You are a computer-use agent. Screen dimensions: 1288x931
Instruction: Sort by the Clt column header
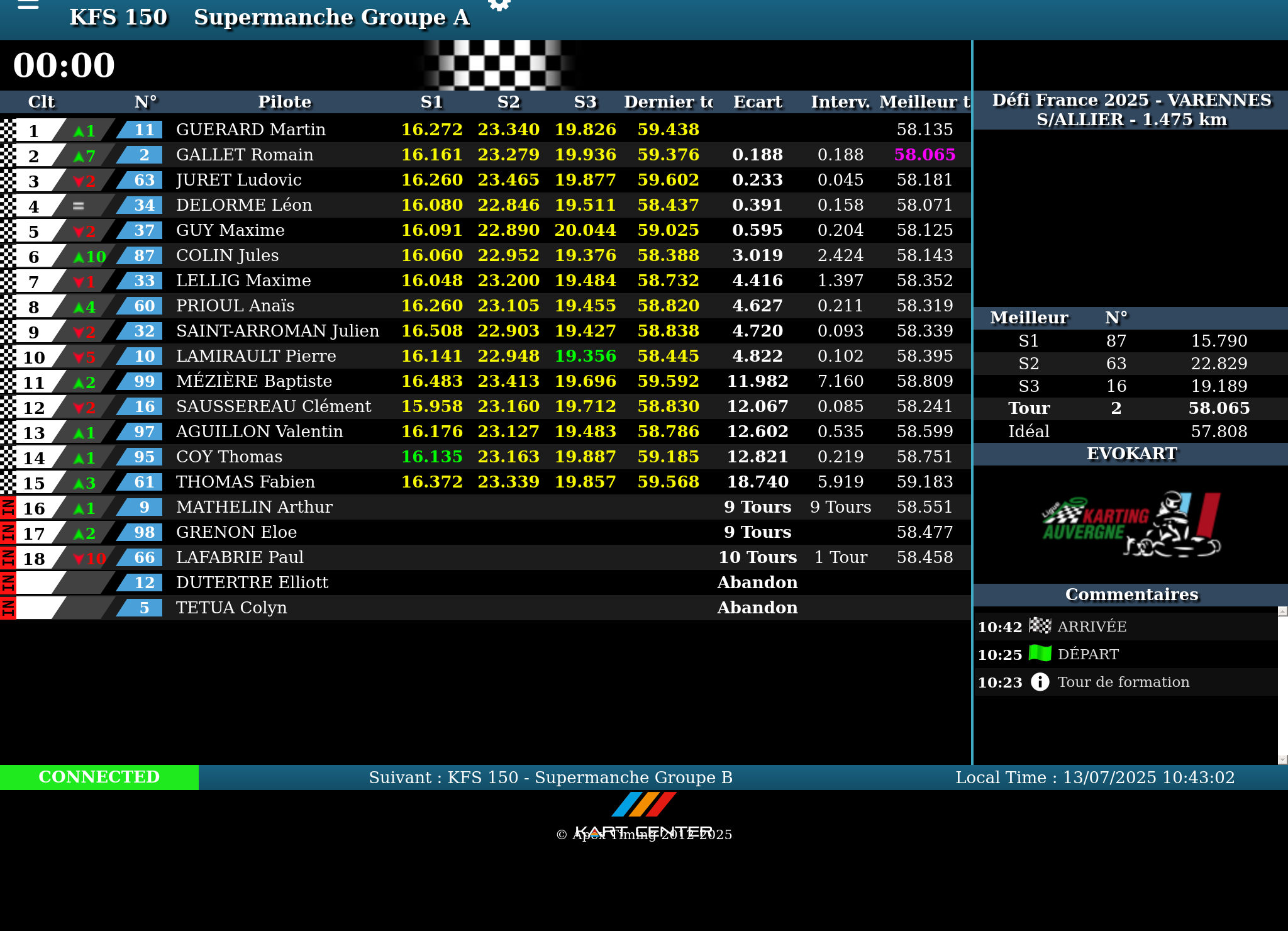41,102
